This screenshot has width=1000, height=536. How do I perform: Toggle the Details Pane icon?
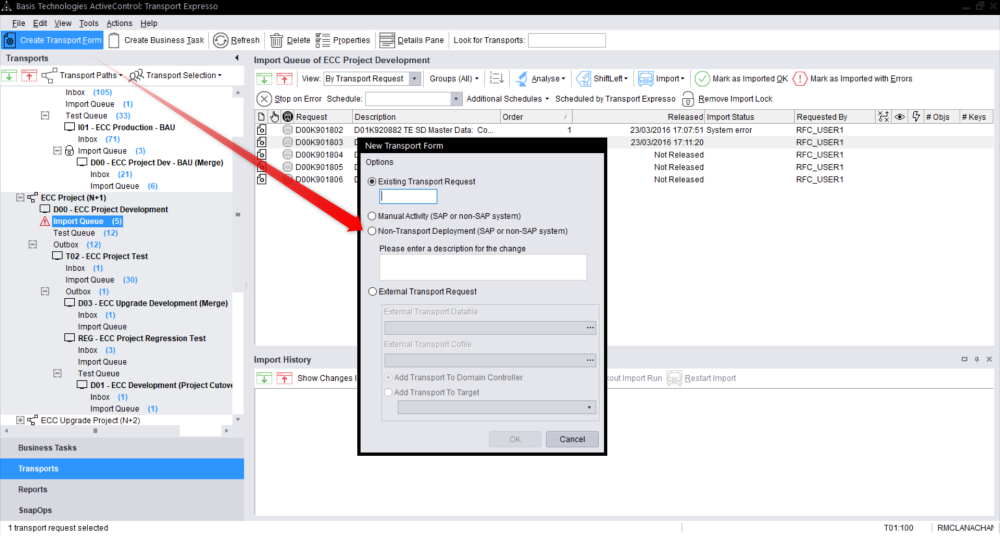pos(386,40)
